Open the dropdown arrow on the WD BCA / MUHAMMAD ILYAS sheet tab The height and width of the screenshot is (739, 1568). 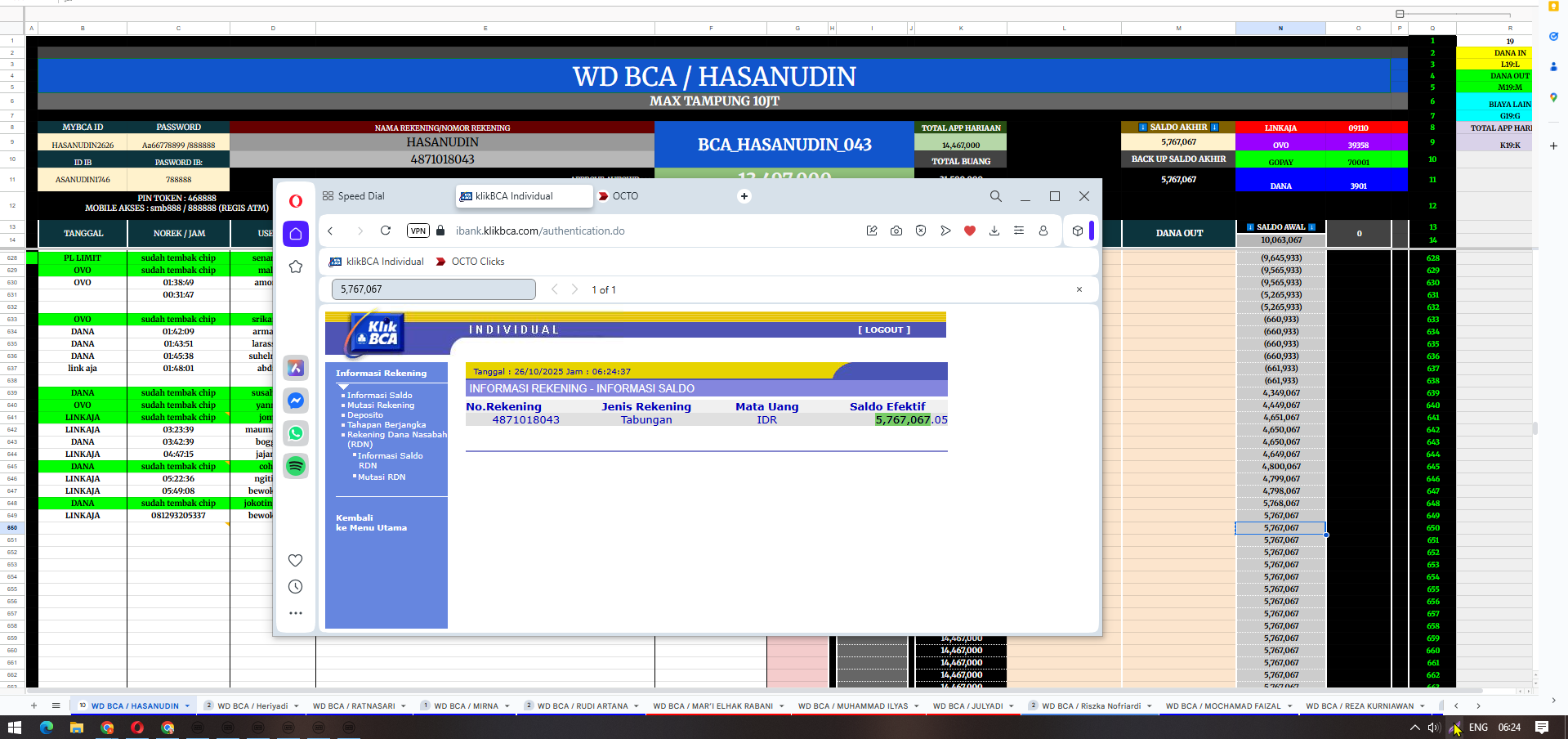point(916,705)
